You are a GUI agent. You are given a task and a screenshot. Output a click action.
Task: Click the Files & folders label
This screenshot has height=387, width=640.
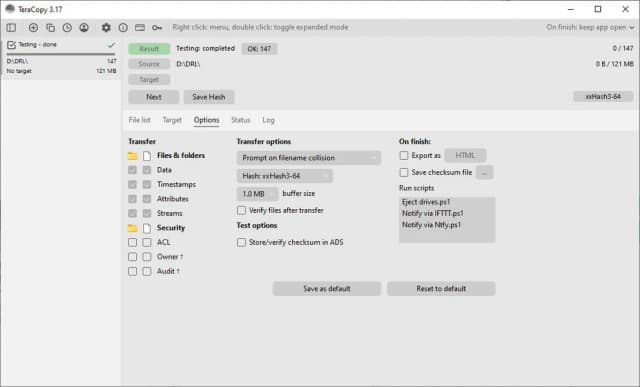tap(181, 156)
